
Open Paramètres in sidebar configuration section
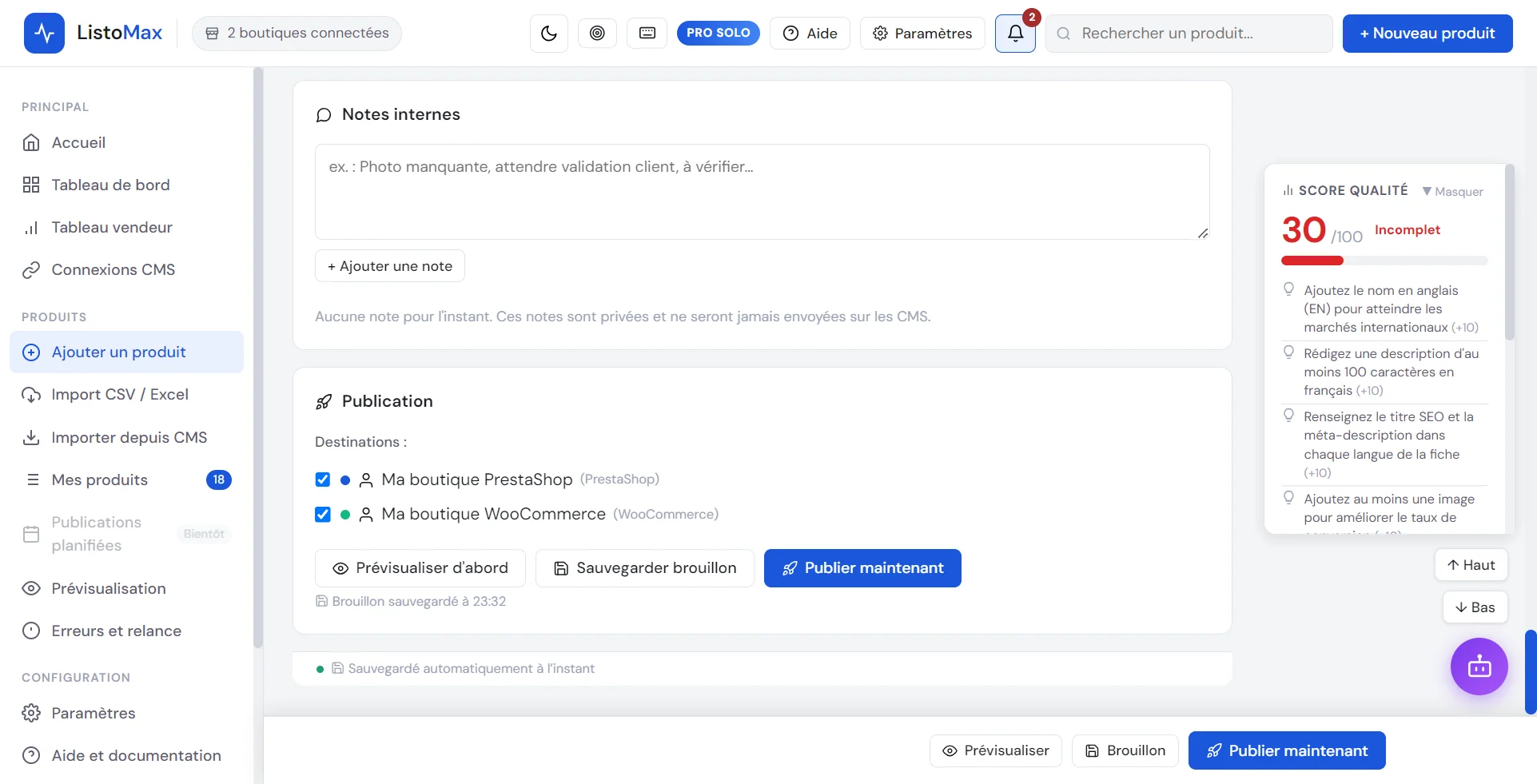126,713
